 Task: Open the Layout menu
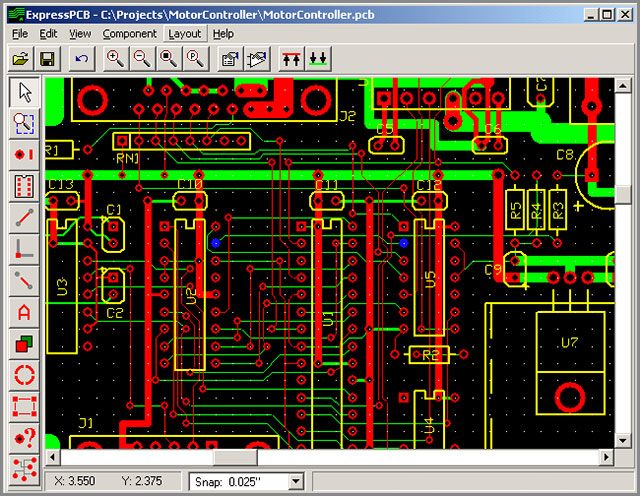(185, 34)
